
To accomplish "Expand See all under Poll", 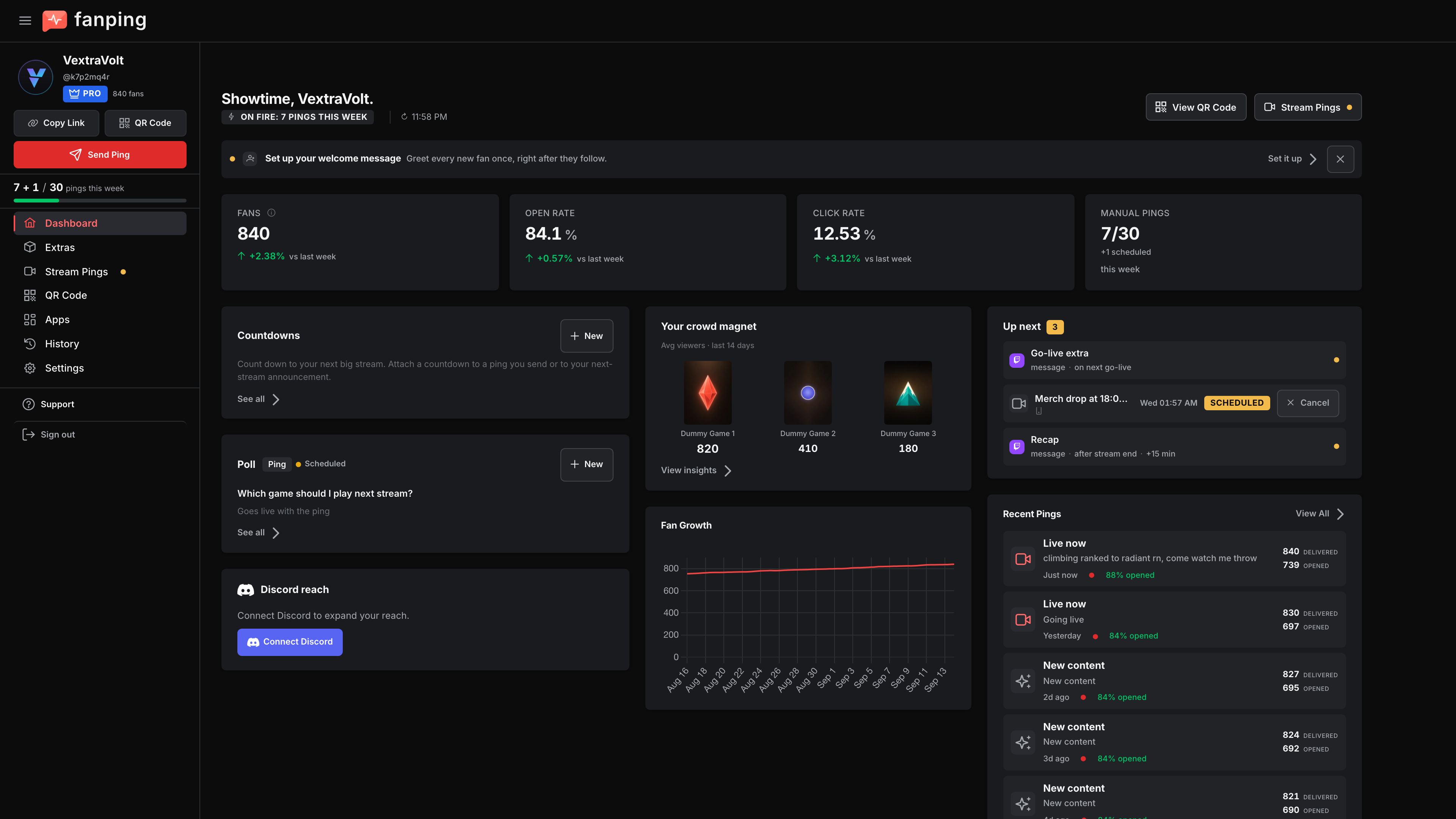I will pyautogui.click(x=259, y=533).
